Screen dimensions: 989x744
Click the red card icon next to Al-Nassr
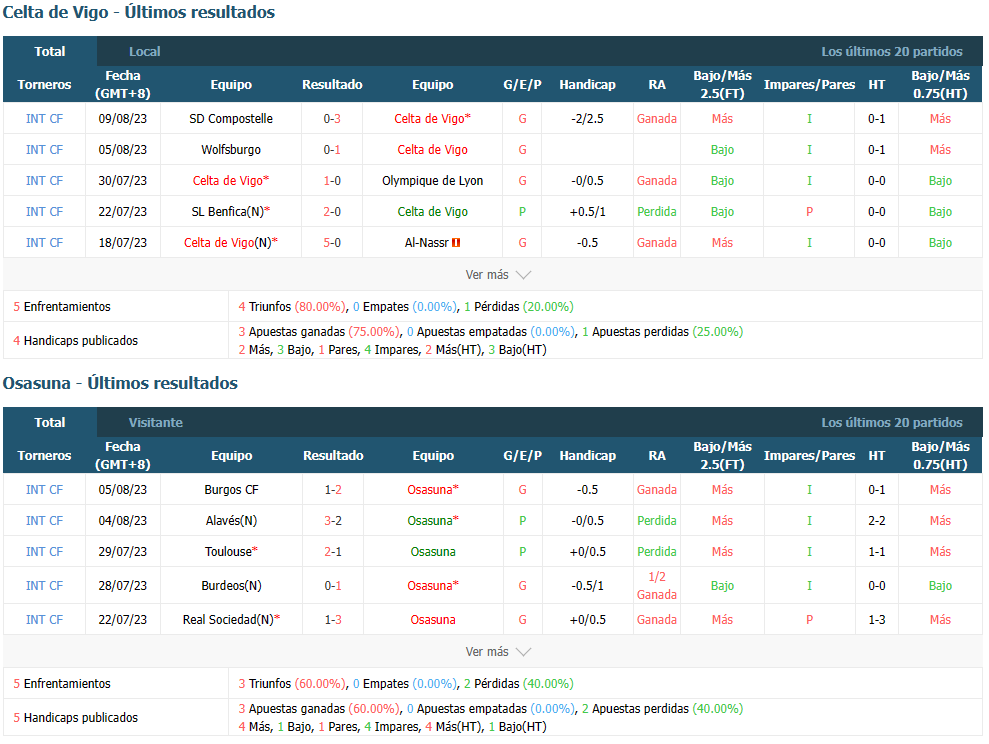[456, 243]
